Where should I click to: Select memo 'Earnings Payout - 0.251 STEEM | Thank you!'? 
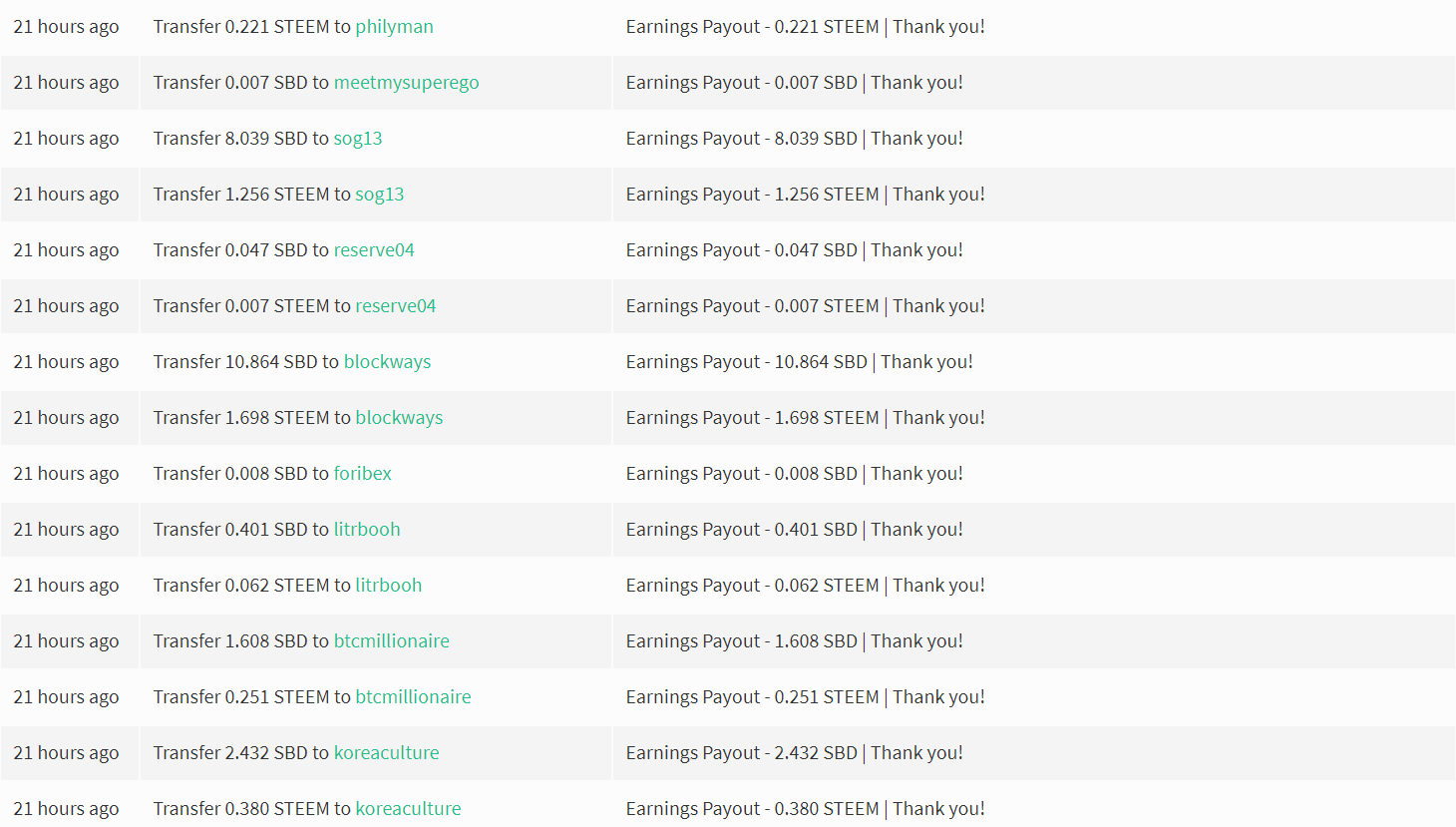click(806, 697)
